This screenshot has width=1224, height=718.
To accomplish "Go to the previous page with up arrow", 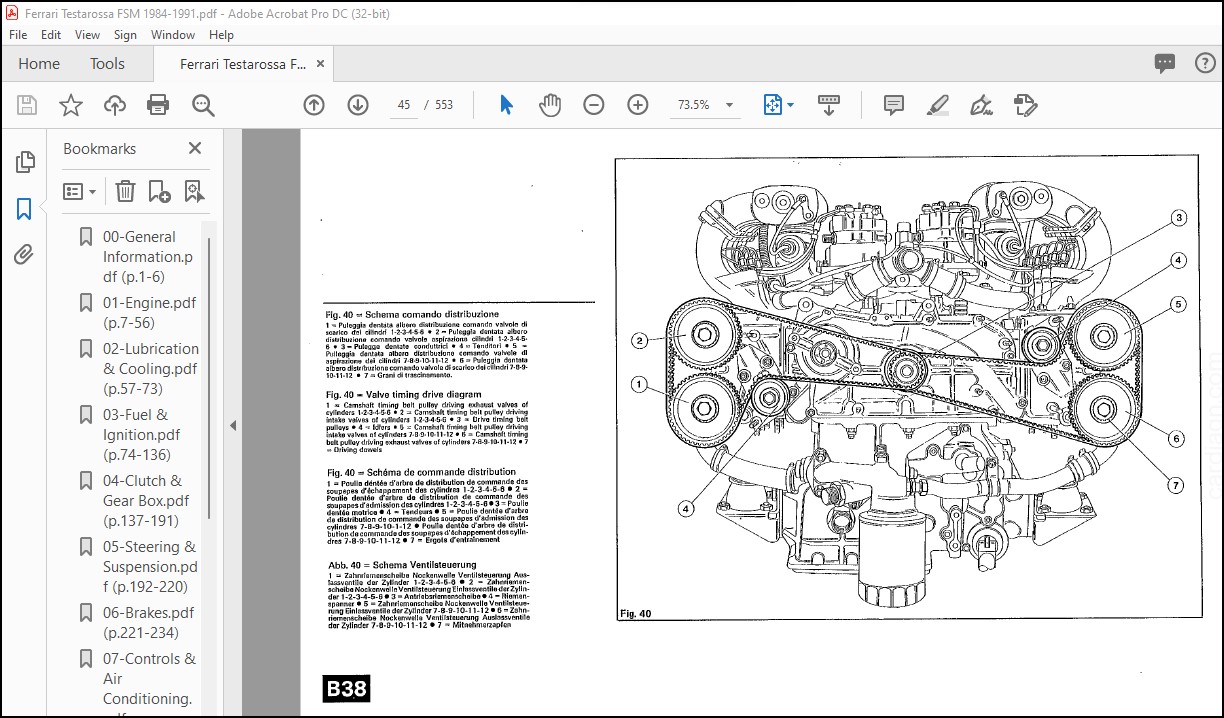I will [314, 105].
